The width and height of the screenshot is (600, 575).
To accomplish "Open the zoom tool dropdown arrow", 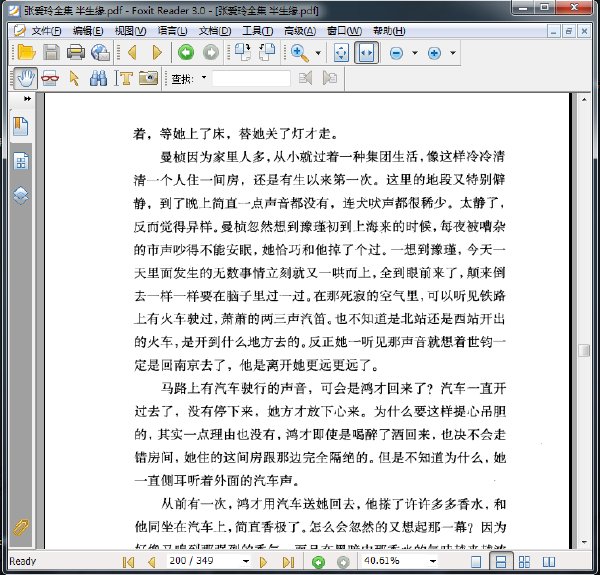I will (x=318, y=53).
